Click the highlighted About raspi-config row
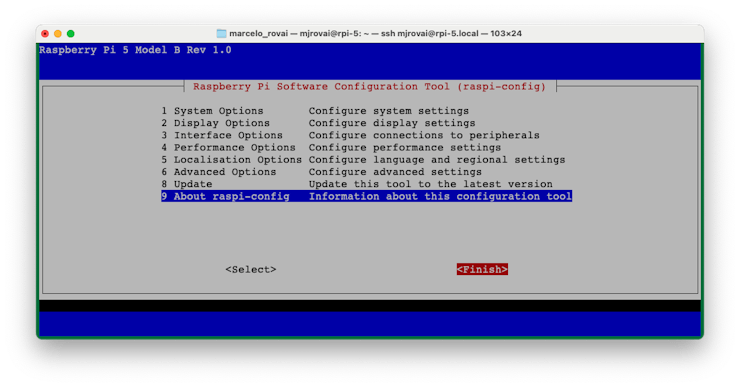 tap(366, 196)
